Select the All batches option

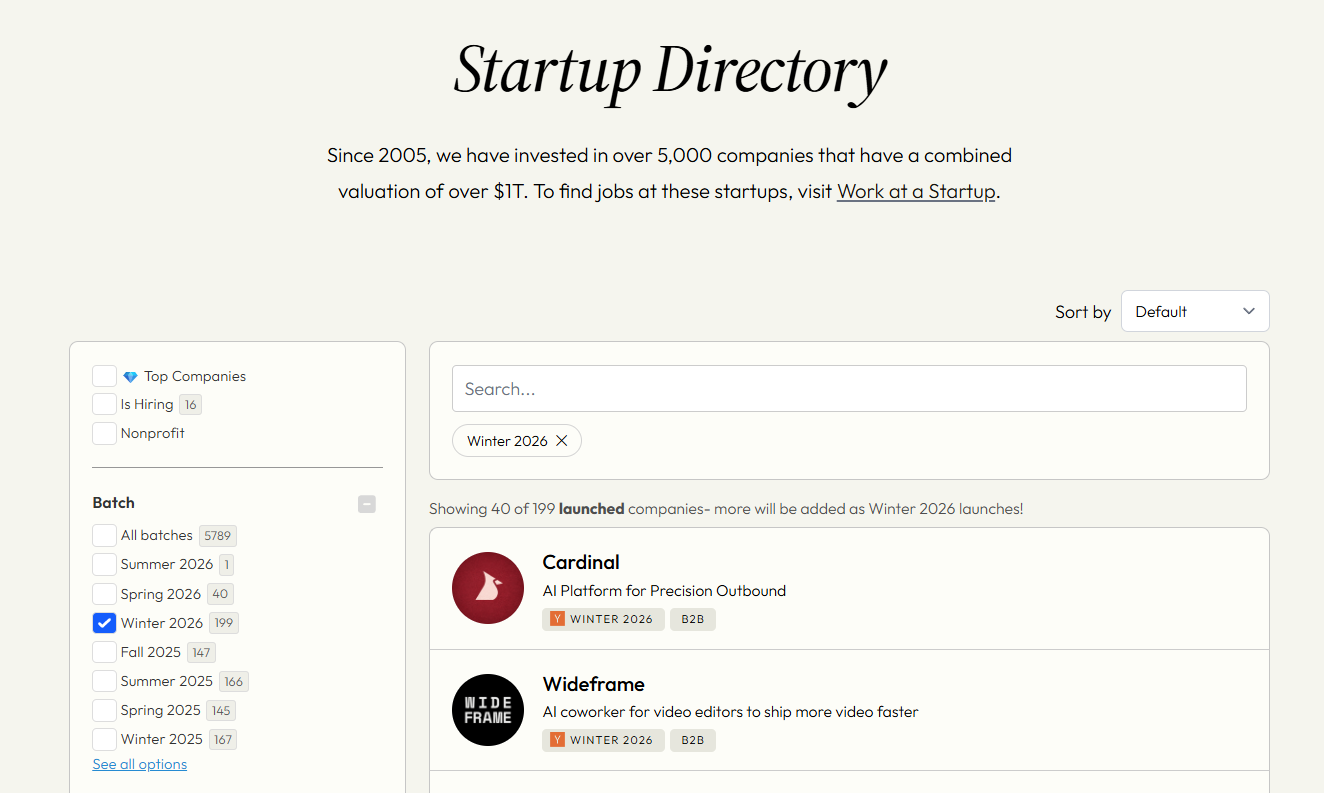104,535
